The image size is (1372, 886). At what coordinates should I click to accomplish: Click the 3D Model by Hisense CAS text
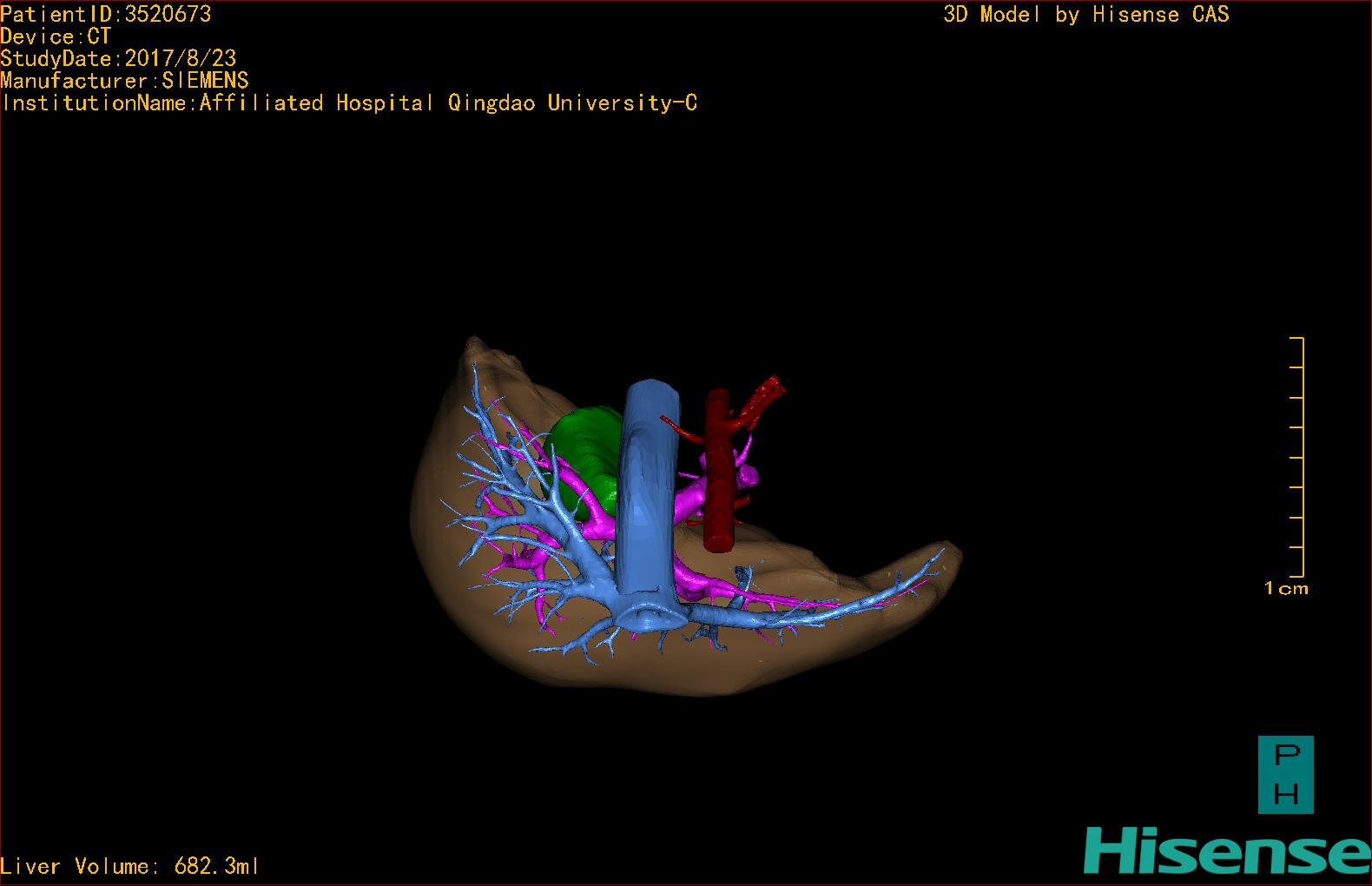click(1086, 15)
